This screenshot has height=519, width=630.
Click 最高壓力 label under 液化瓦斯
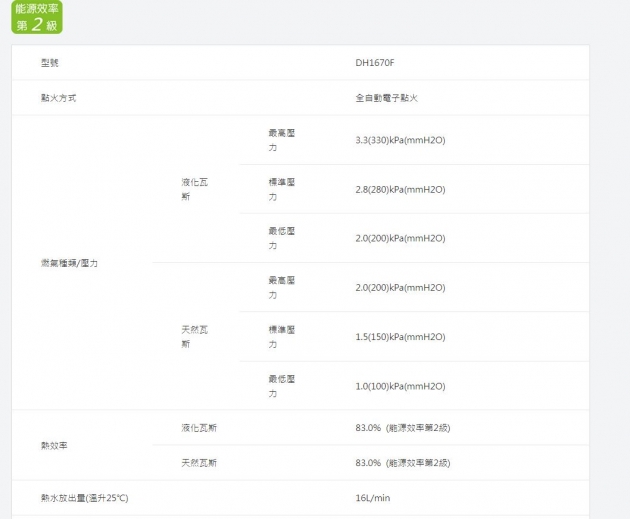pos(281,140)
